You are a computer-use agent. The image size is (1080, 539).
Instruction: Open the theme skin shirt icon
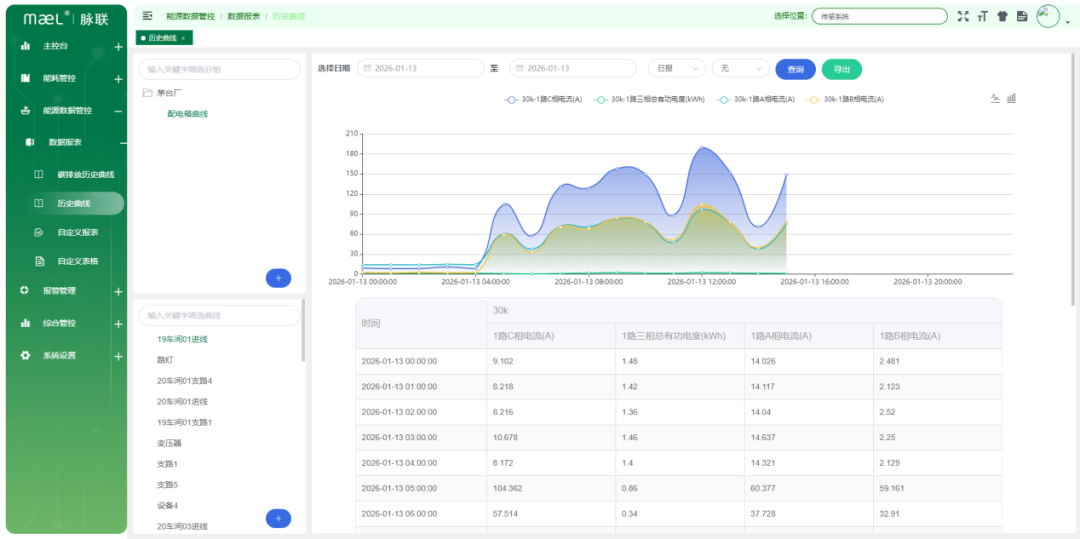pyautogui.click(x=1002, y=17)
